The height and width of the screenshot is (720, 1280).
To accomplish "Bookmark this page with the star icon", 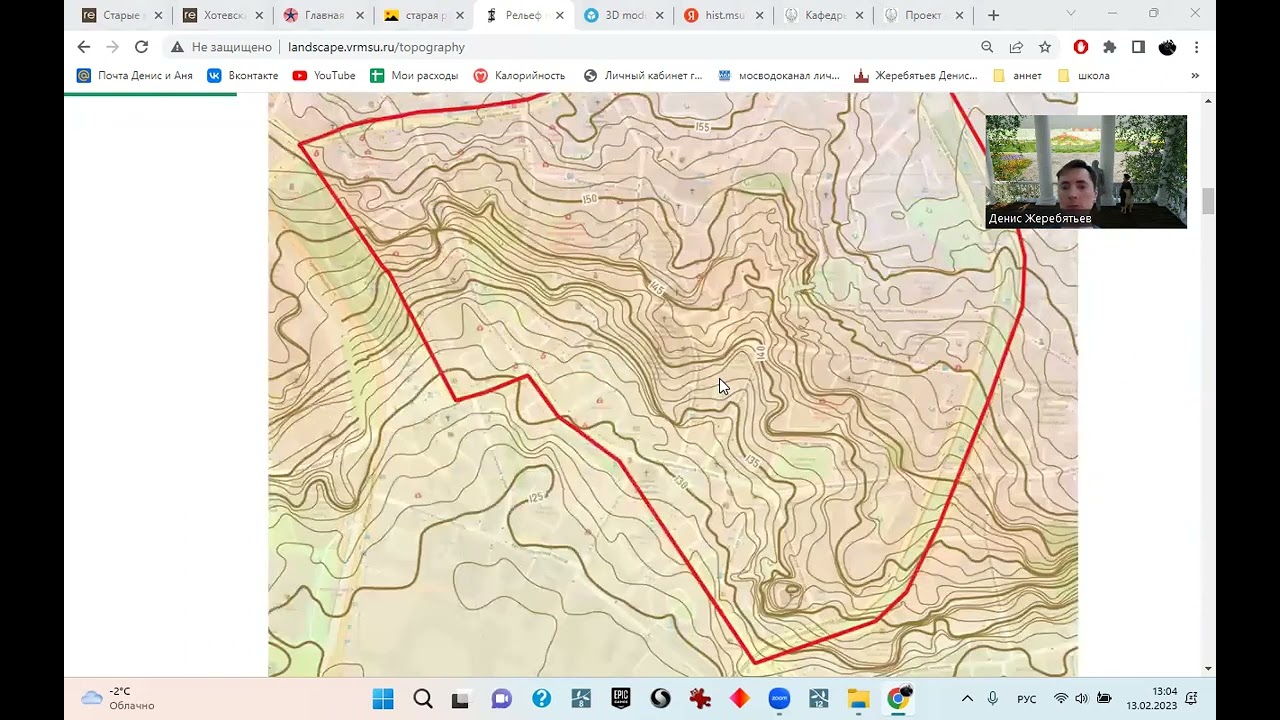I will [1045, 47].
